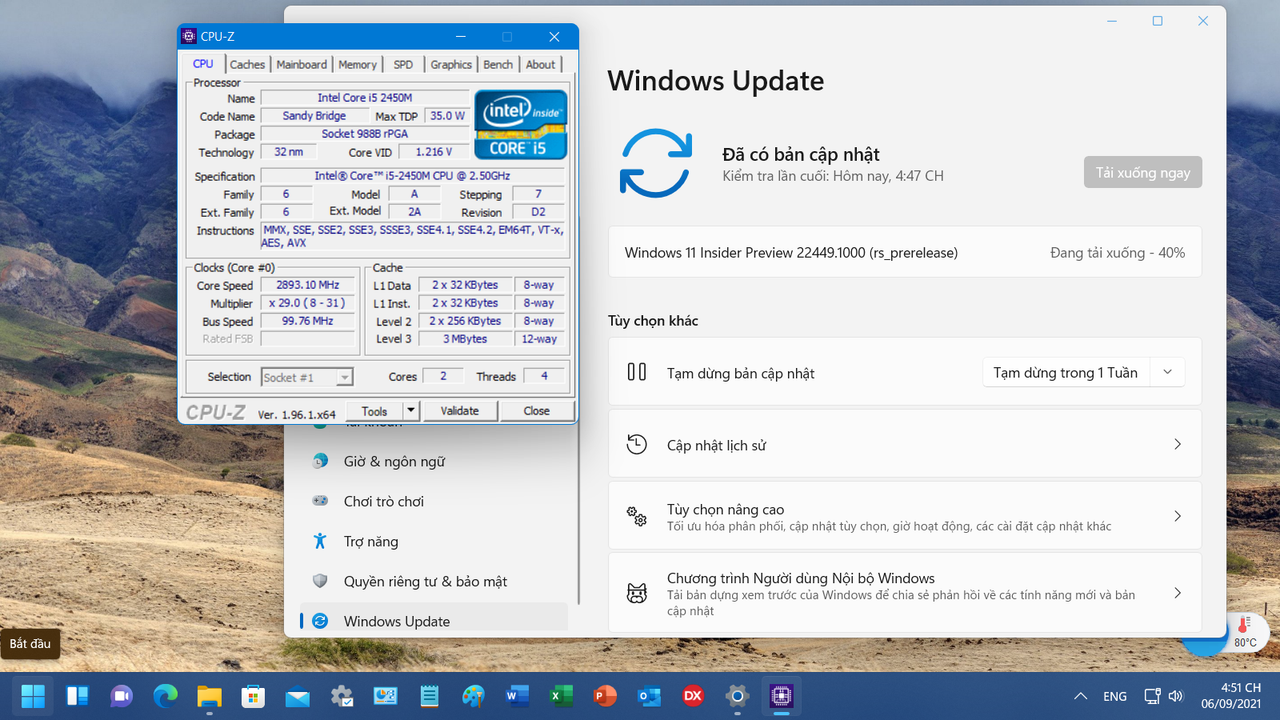Viewport: 1280px width, 720px height.
Task: Open PowerPoint from the taskbar
Action: pos(605,696)
